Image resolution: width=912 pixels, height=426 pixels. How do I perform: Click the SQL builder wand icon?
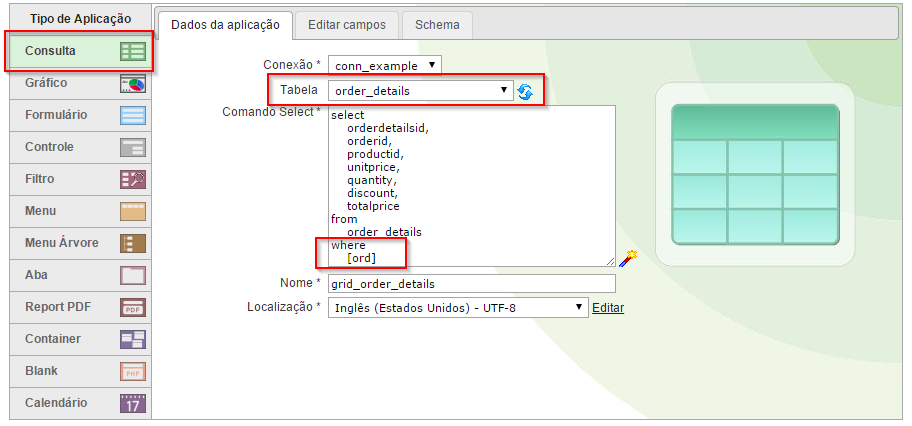coord(628,258)
